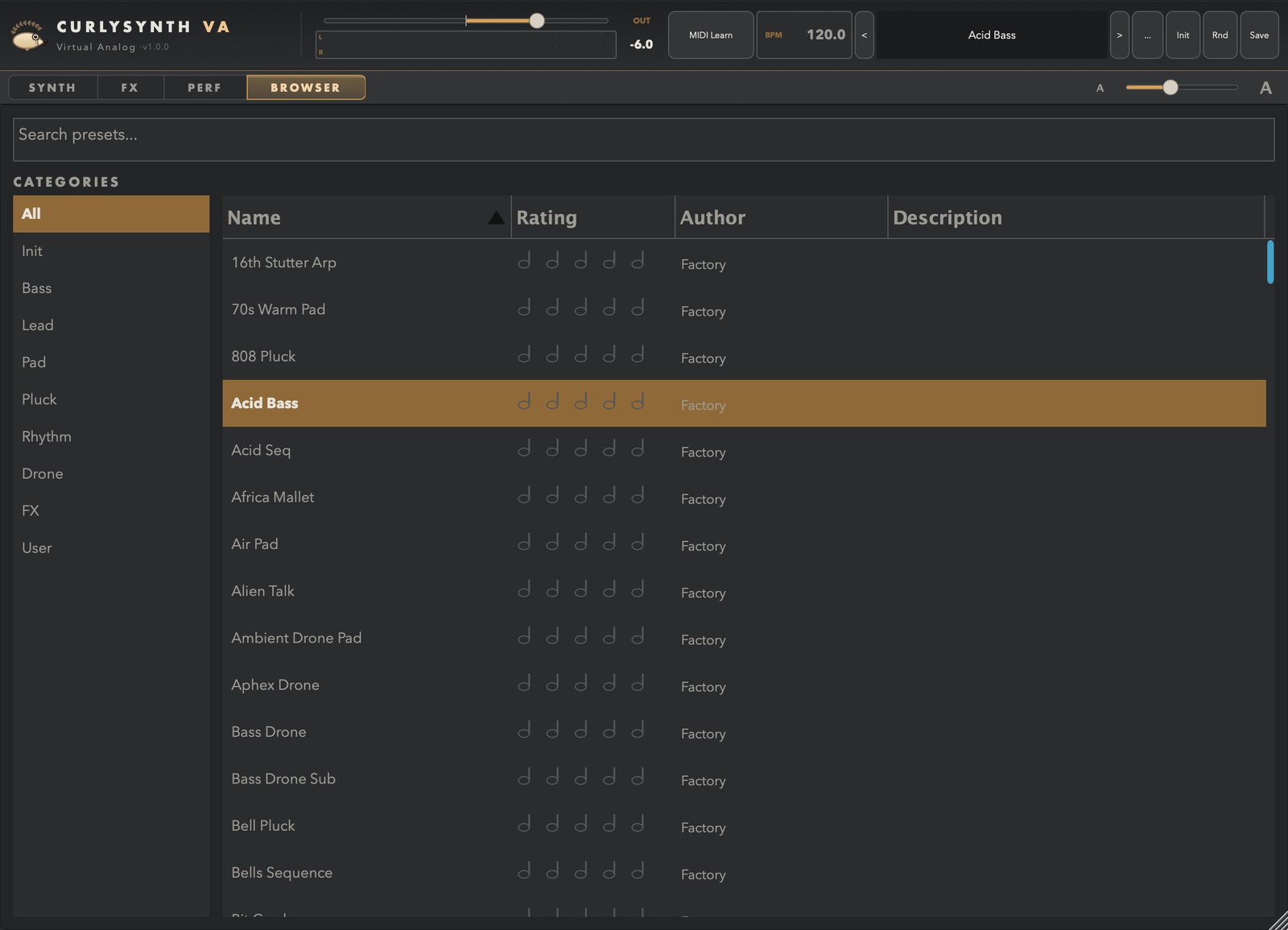Click the preset list scrollbar
1288x930 pixels.
[x=1270, y=262]
